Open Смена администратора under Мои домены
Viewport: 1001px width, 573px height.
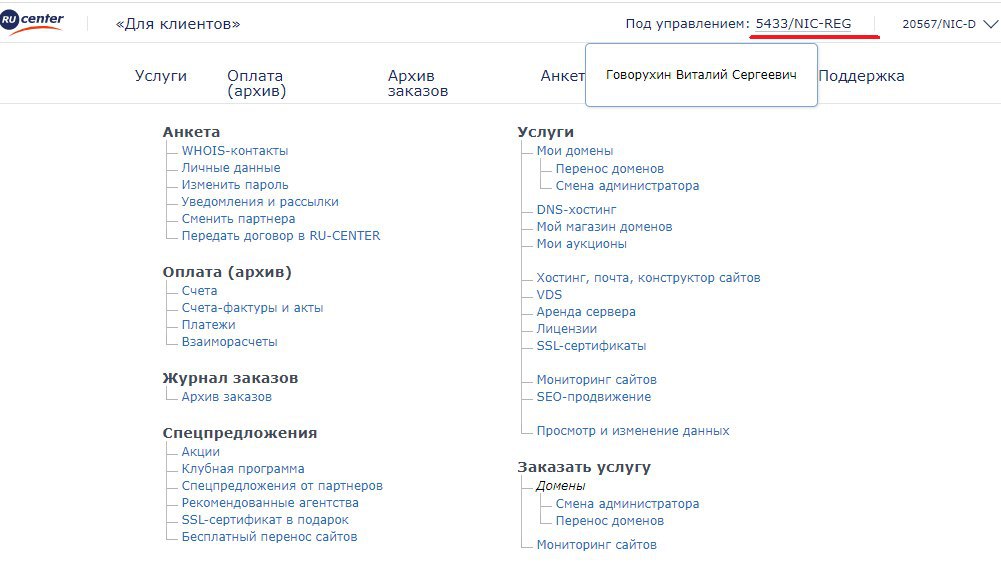coord(627,186)
